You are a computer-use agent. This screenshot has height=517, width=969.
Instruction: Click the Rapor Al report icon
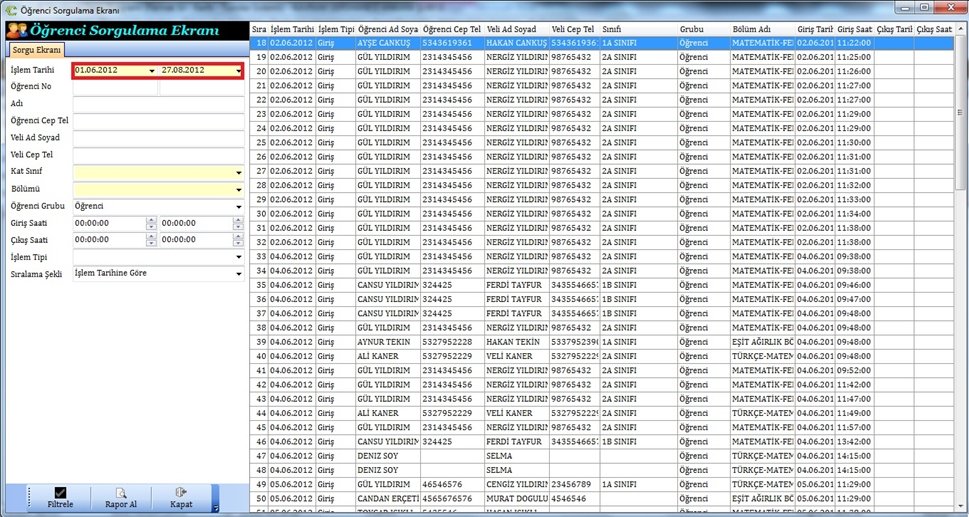click(120, 492)
